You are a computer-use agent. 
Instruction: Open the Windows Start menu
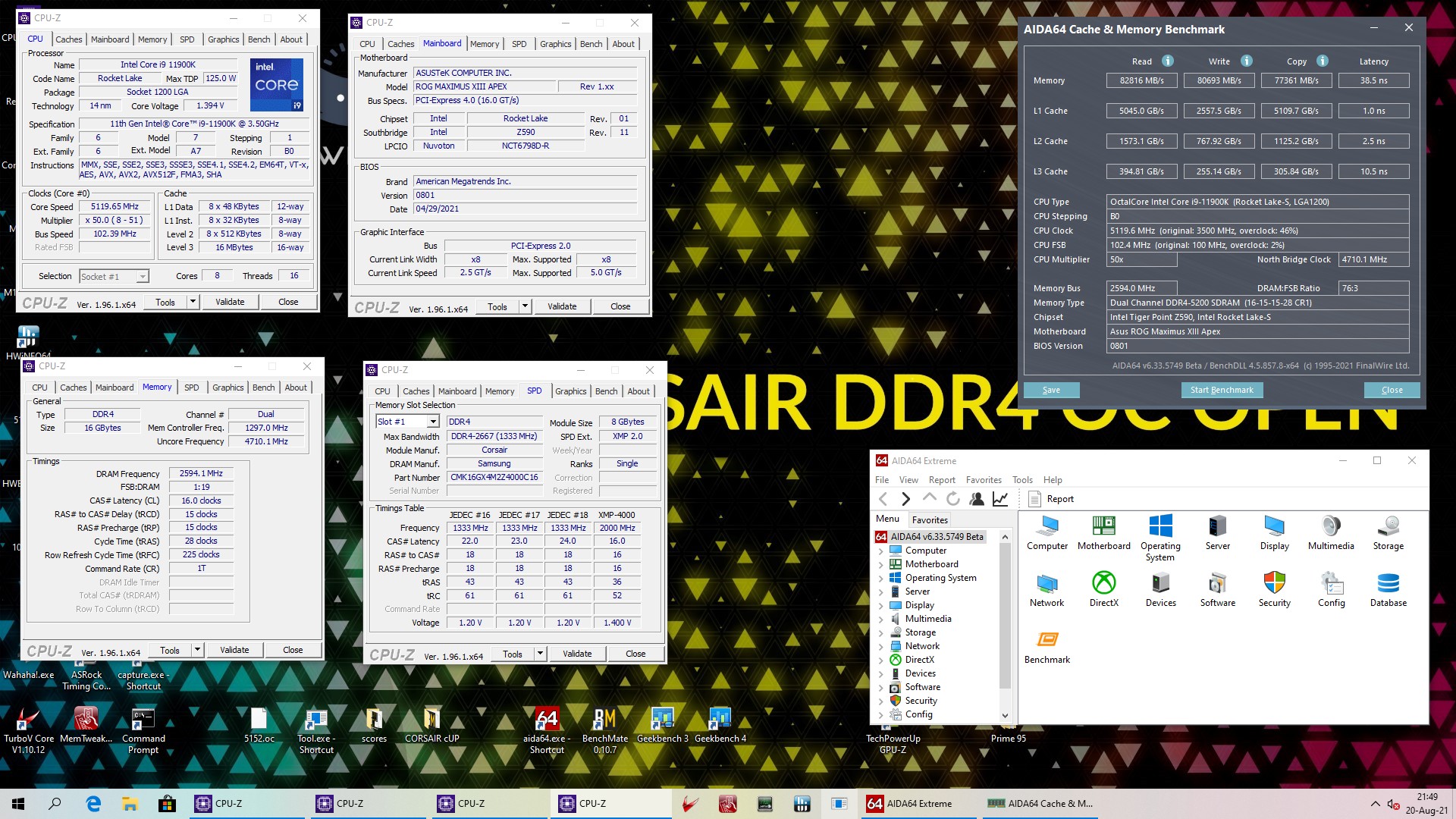(x=18, y=804)
